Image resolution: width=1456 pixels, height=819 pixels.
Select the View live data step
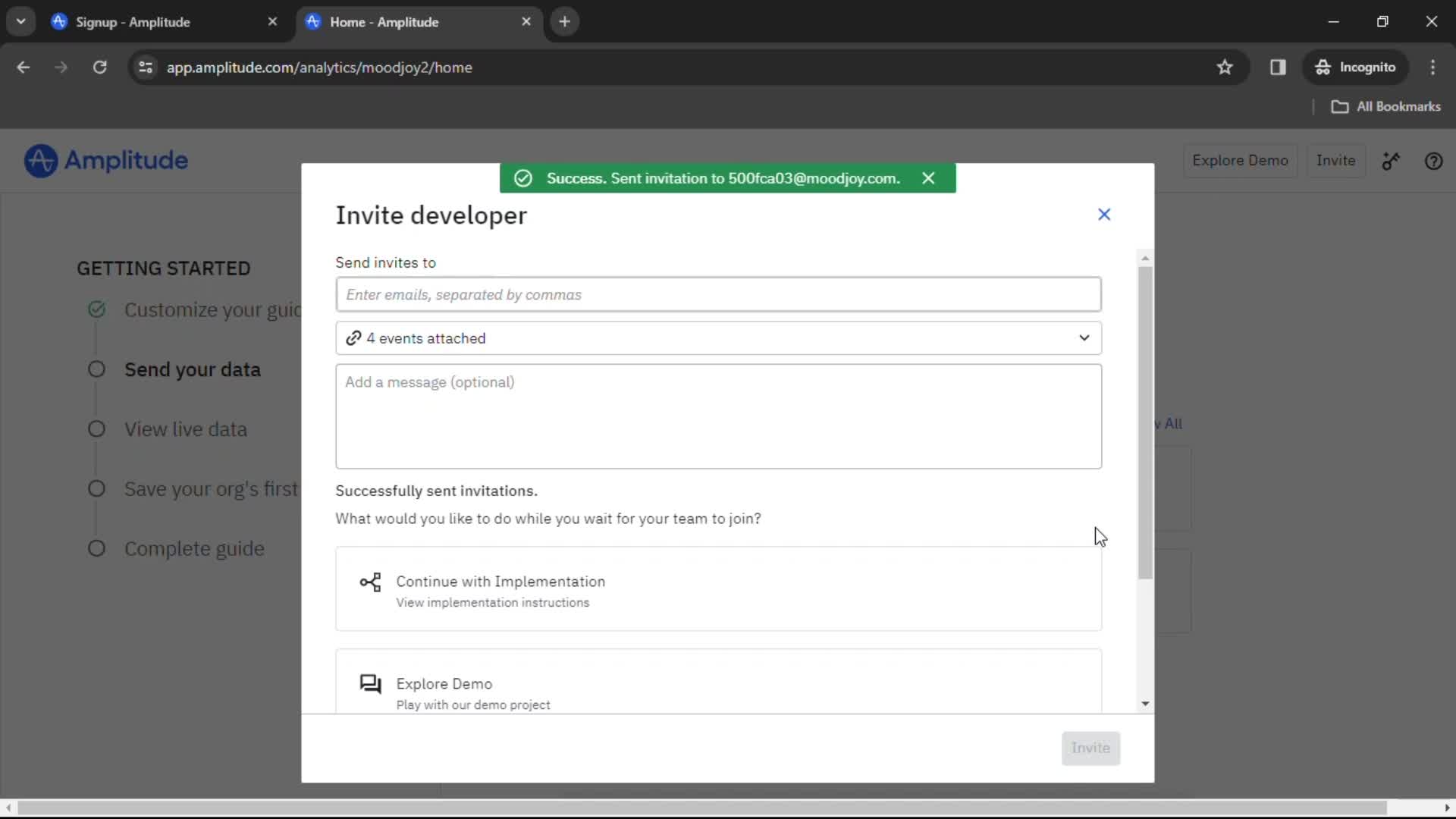[x=186, y=429]
